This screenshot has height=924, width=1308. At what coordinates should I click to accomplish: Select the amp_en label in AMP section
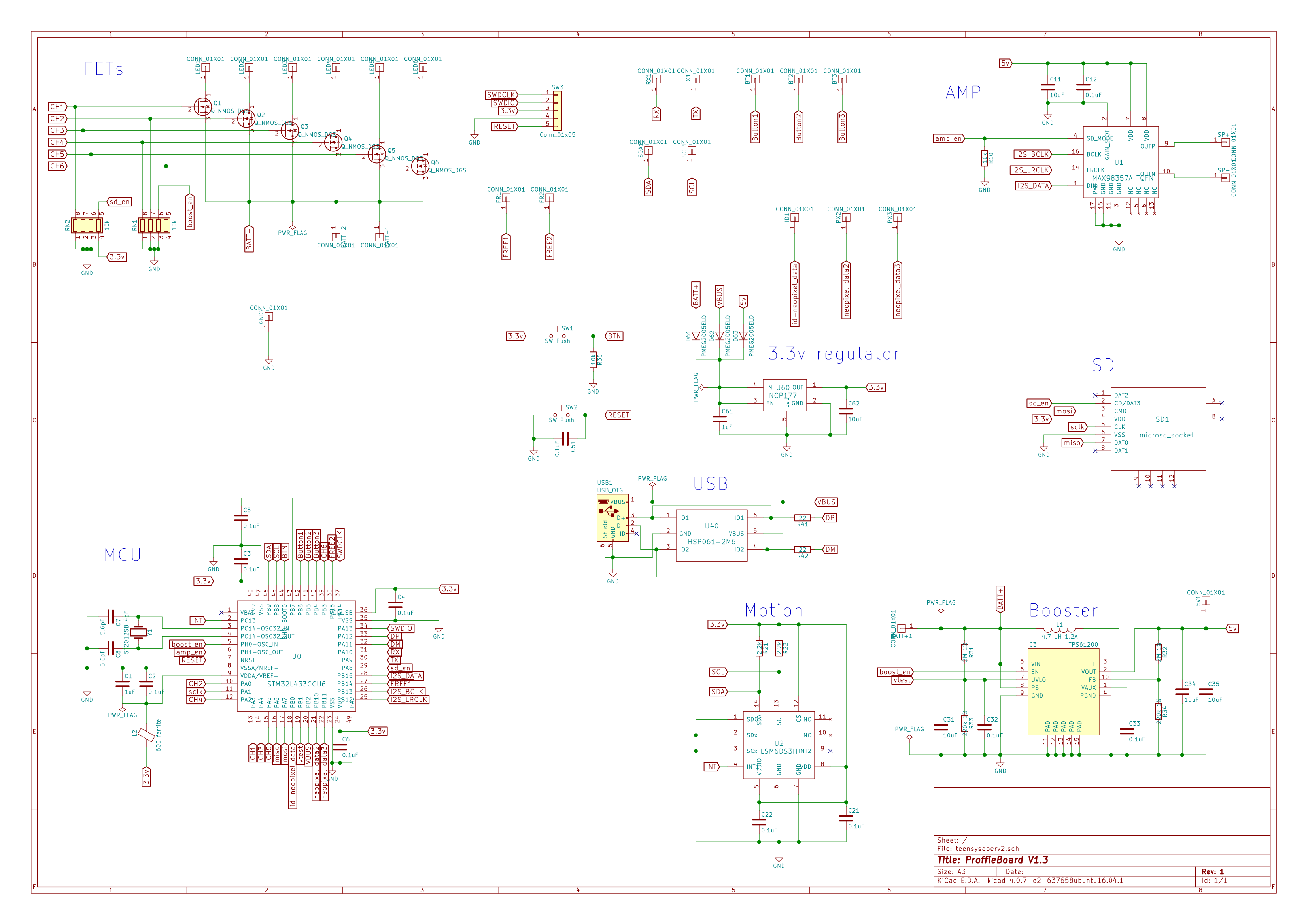click(949, 138)
